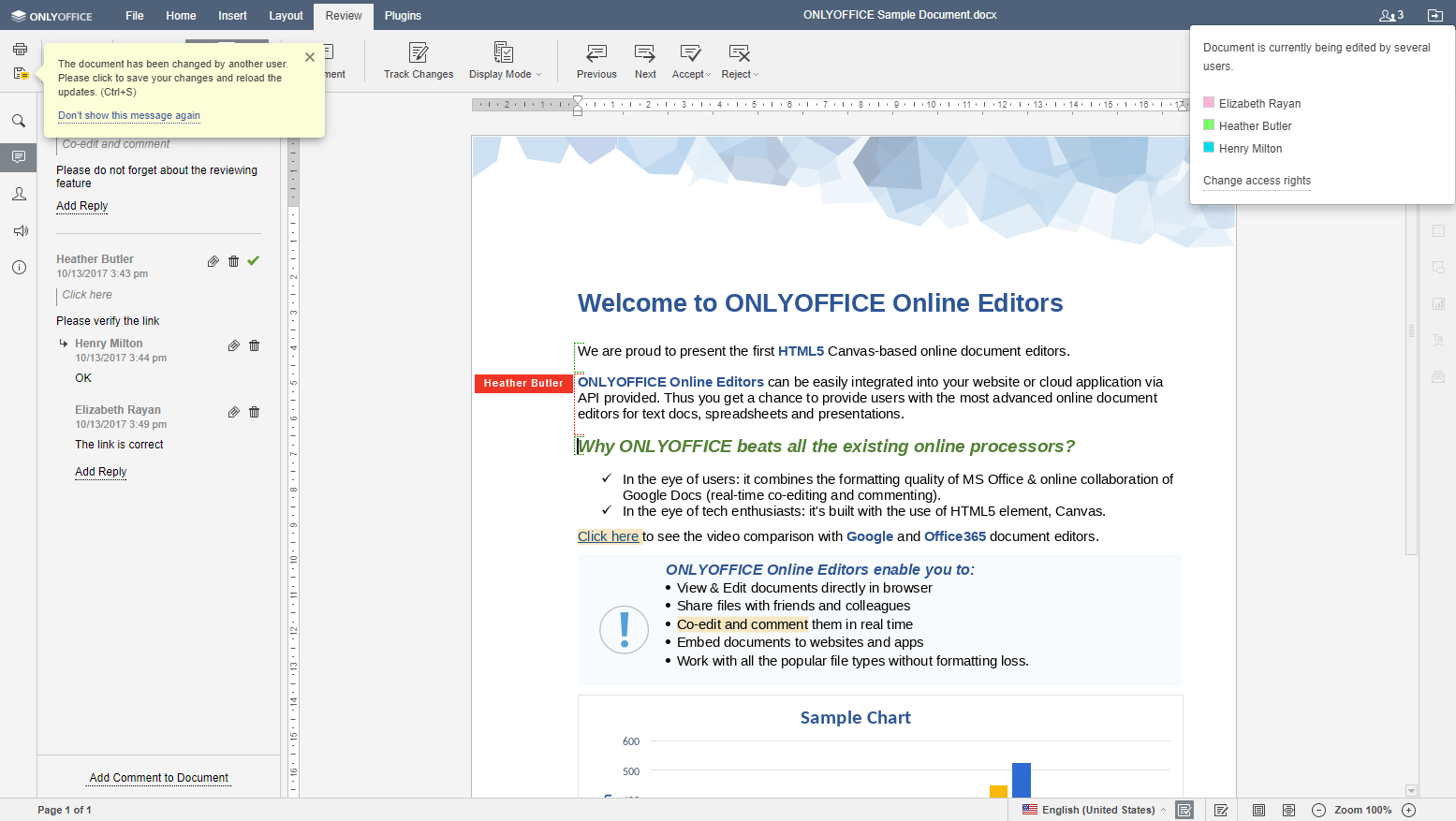Screen dimensions: 1456x821
Task: Resolve Heather Butler's comment with green check
Action: coord(254,261)
